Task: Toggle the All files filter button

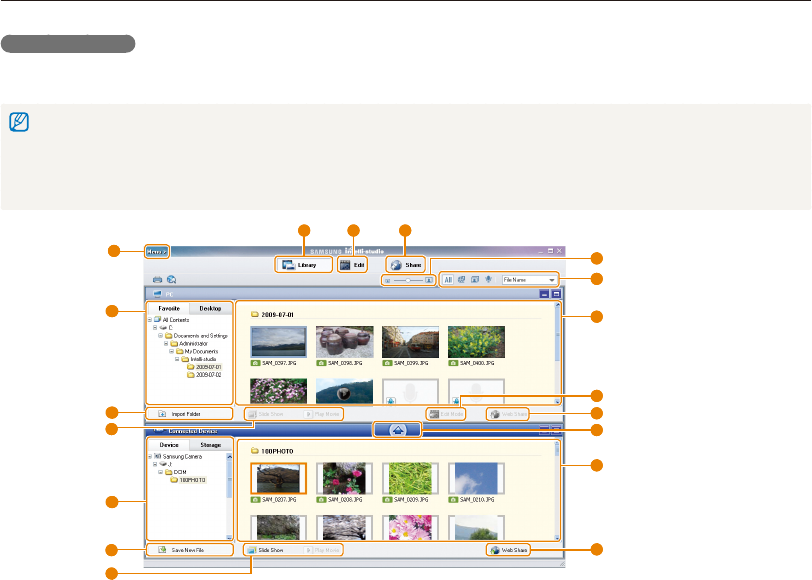Action: (x=448, y=280)
